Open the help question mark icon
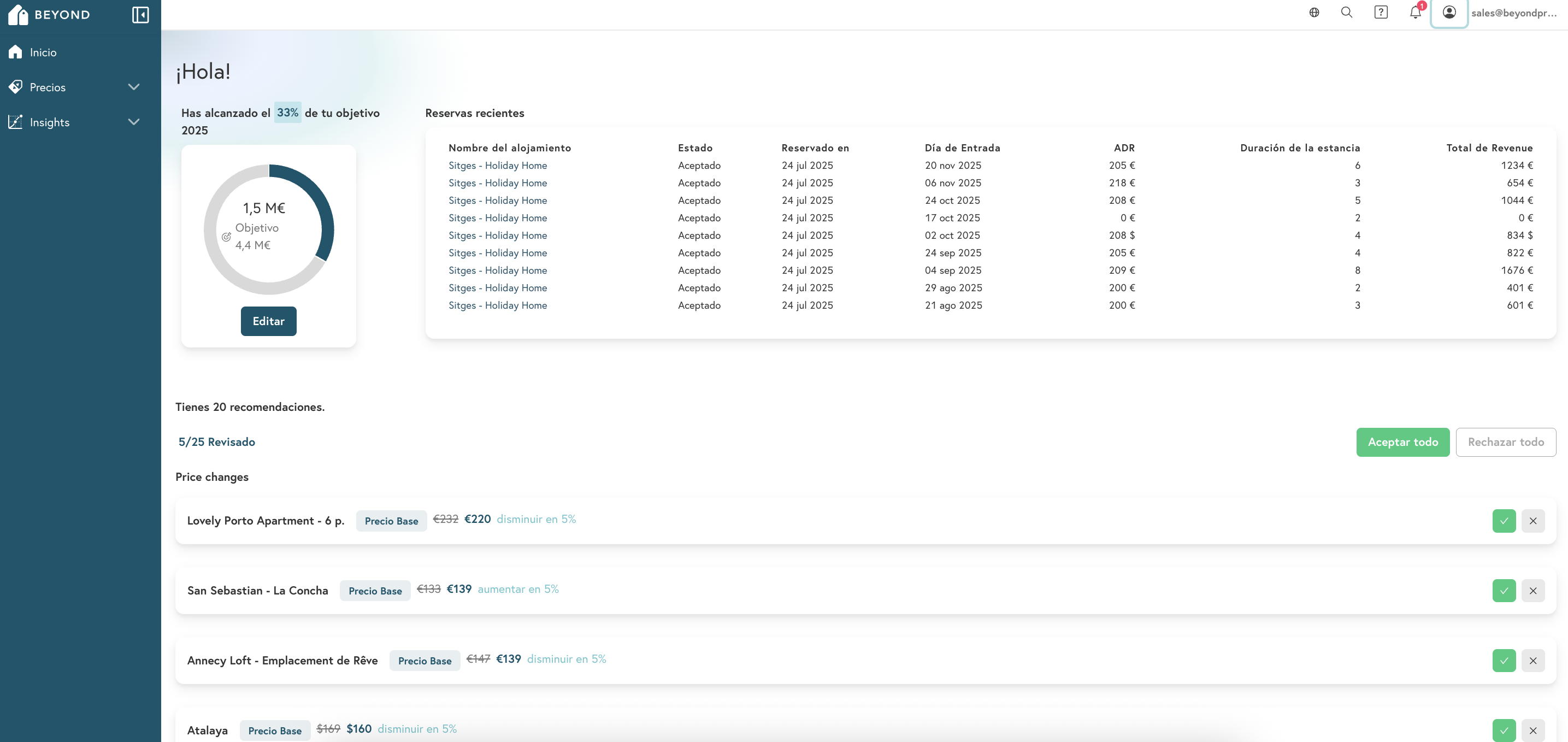 pyautogui.click(x=1381, y=12)
